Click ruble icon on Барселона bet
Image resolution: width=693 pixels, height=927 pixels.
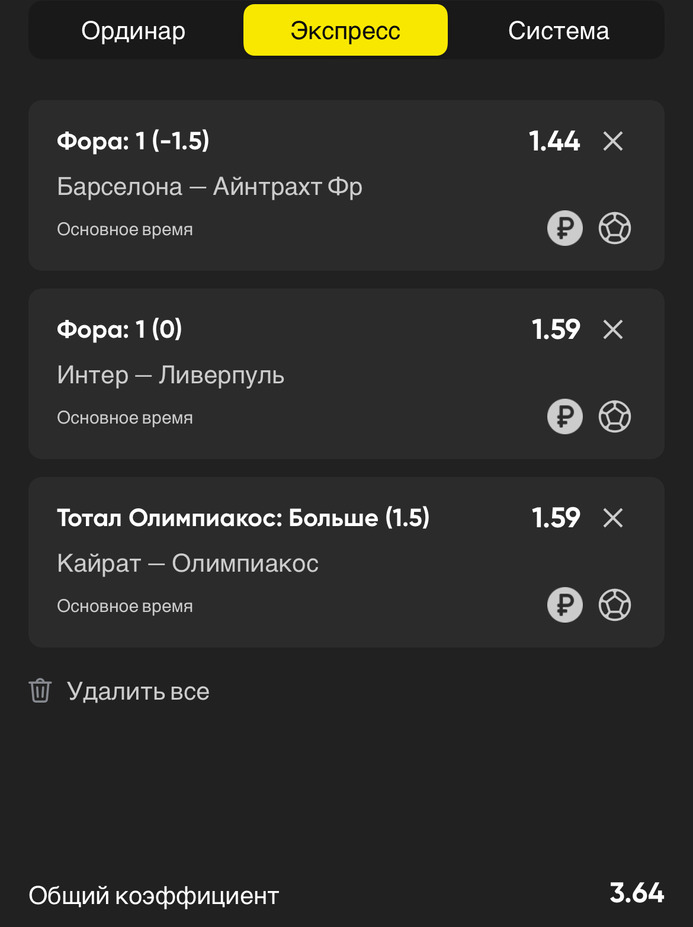(x=565, y=229)
